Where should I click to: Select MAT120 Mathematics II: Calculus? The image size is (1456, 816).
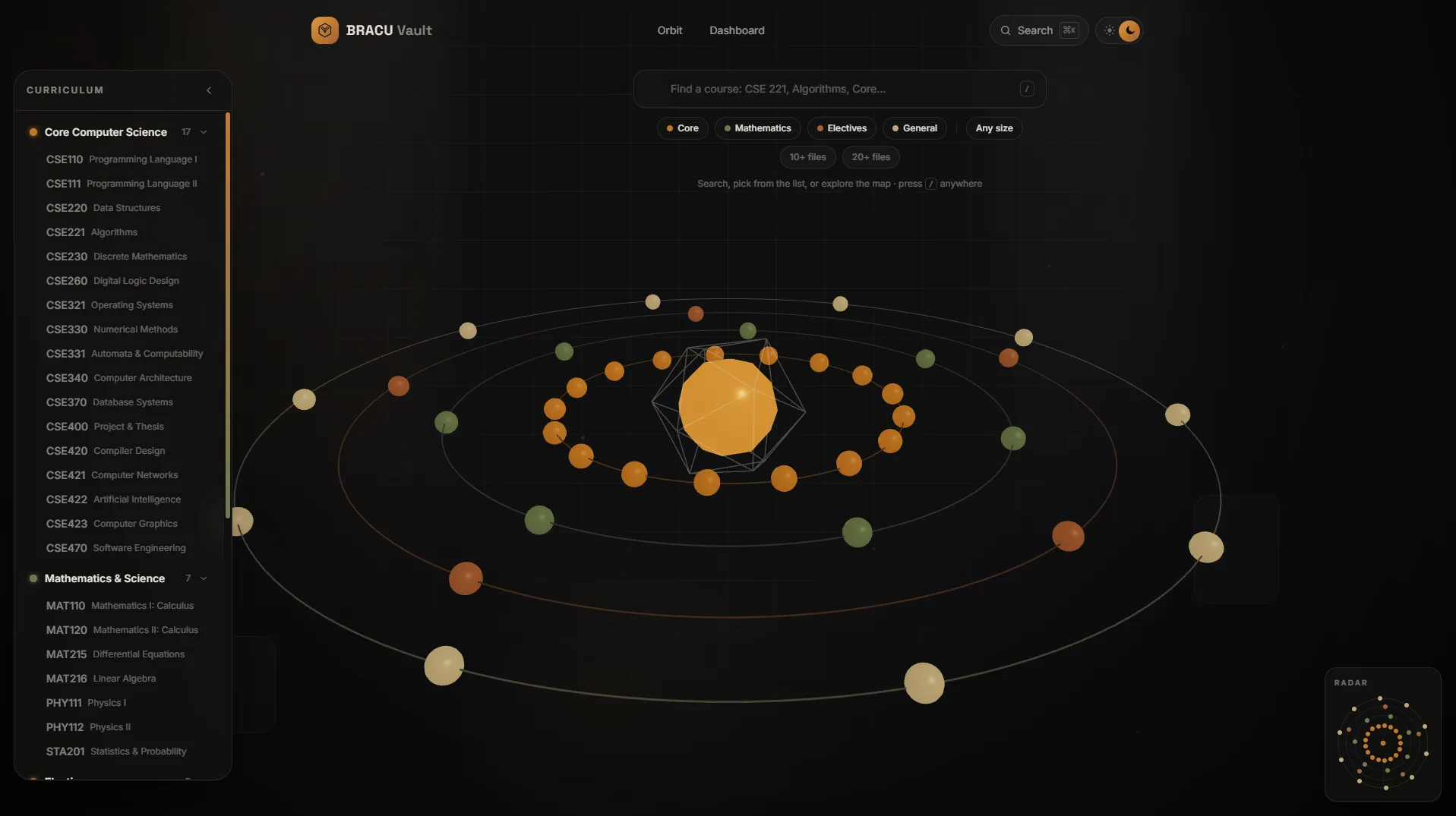pyautogui.click(x=122, y=630)
